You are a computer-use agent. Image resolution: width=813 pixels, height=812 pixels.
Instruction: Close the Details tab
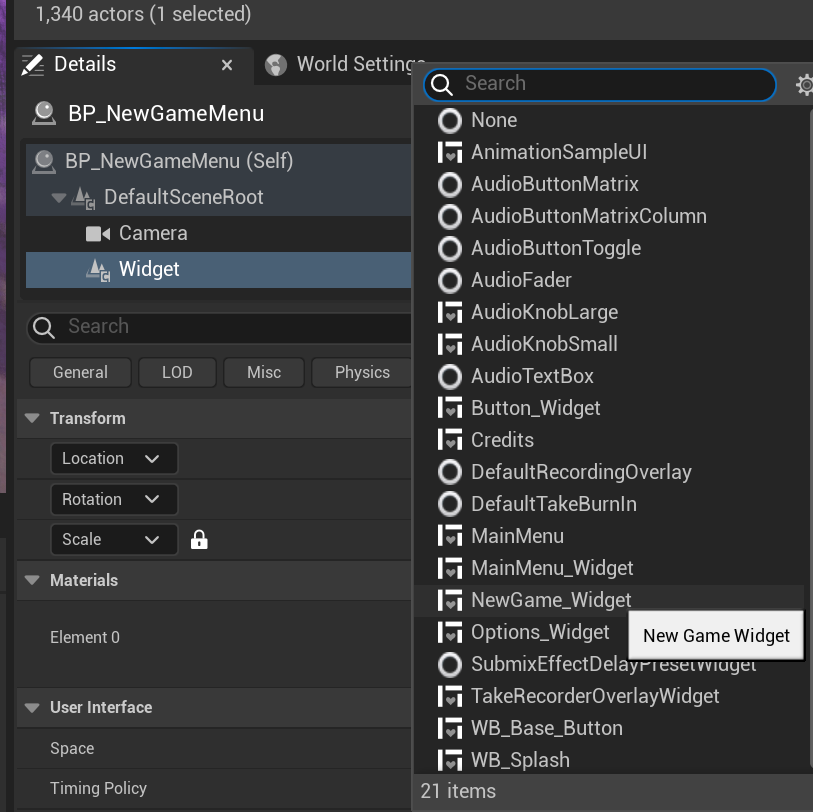coord(227,65)
